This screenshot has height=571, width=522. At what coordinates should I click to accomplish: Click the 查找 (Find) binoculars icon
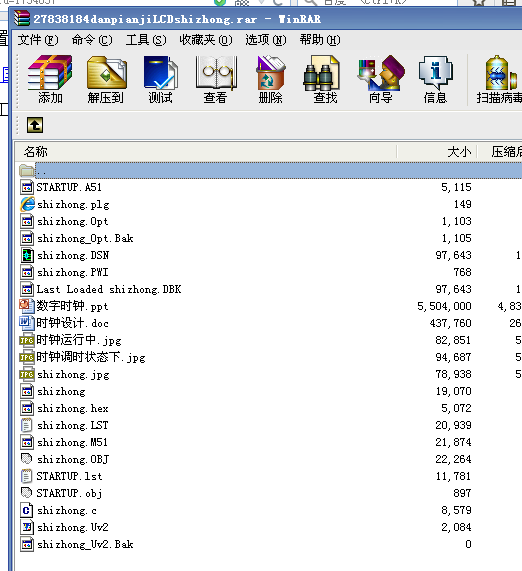coord(322,73)
